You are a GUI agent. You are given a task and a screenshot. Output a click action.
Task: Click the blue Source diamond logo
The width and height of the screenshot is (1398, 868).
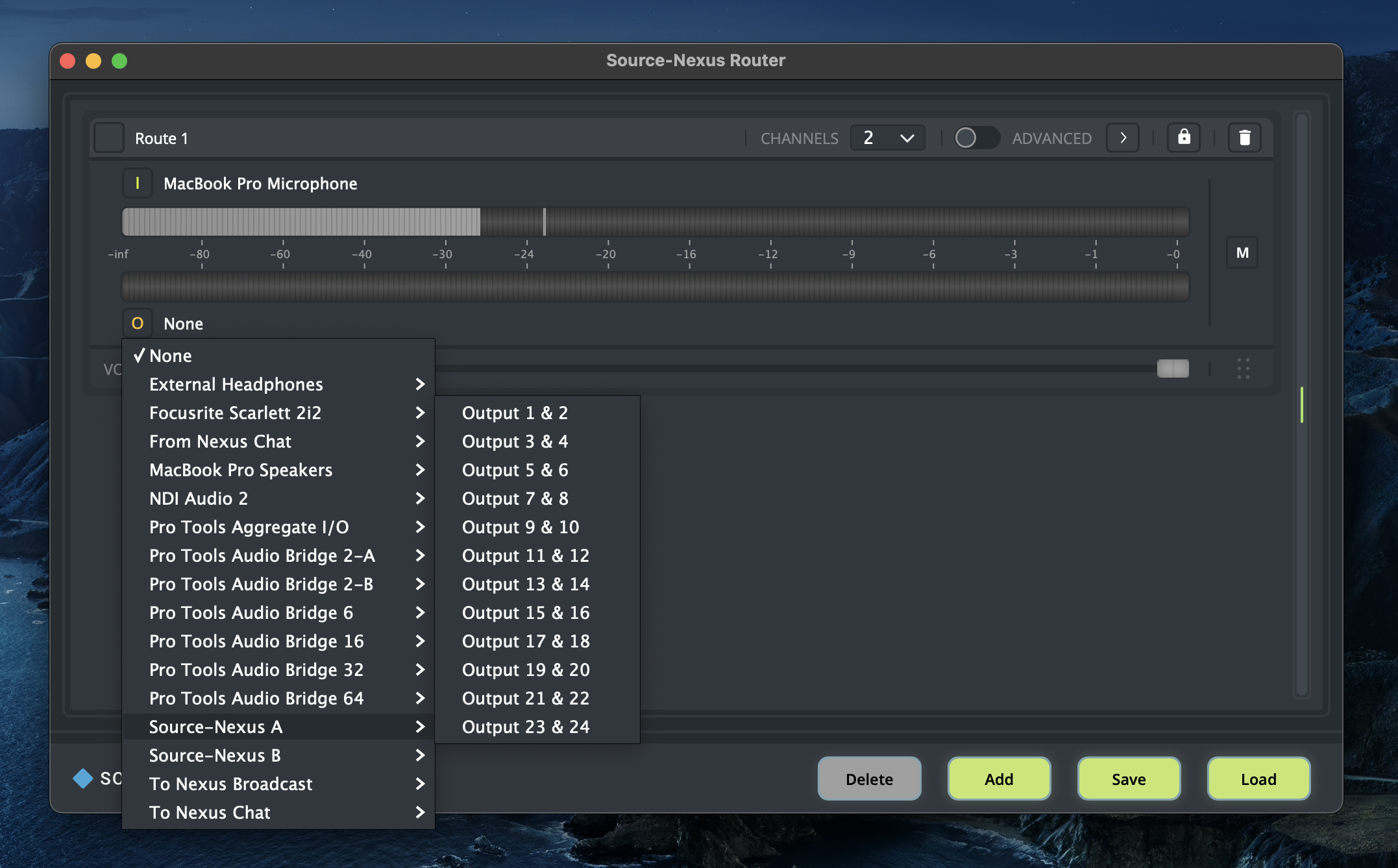pos(83,778)
